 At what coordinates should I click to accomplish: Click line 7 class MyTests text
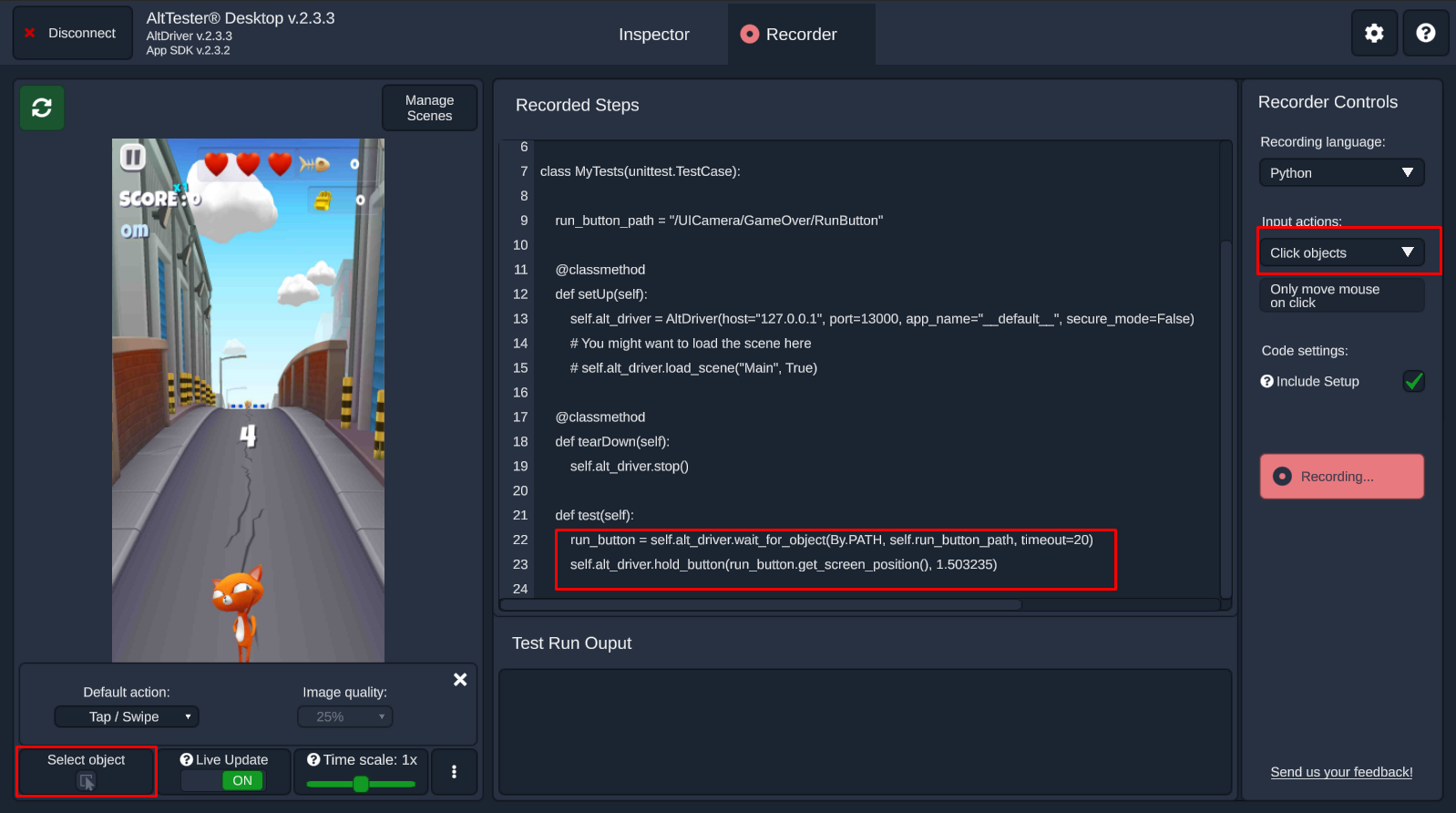click(640, 171)
